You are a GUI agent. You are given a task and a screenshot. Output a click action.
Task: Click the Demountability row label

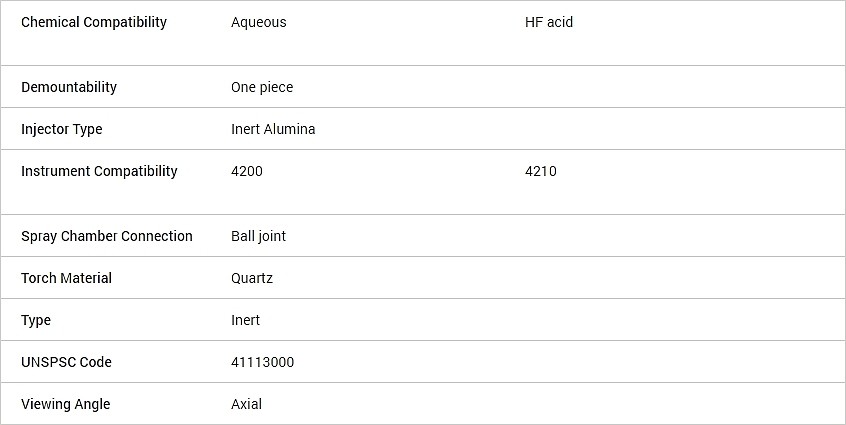[x=69, y=87]
